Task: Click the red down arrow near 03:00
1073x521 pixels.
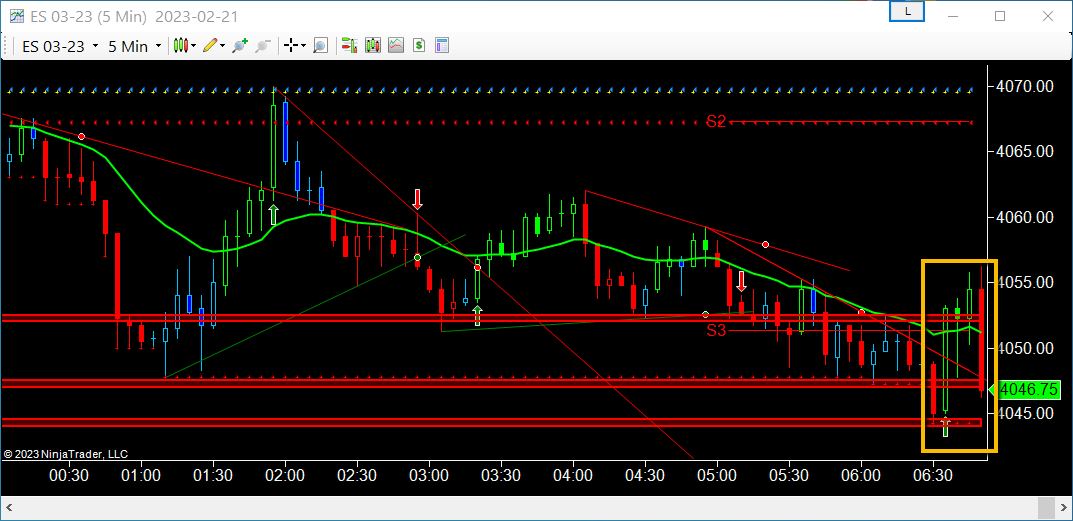Action: click(x=417, y=199)
